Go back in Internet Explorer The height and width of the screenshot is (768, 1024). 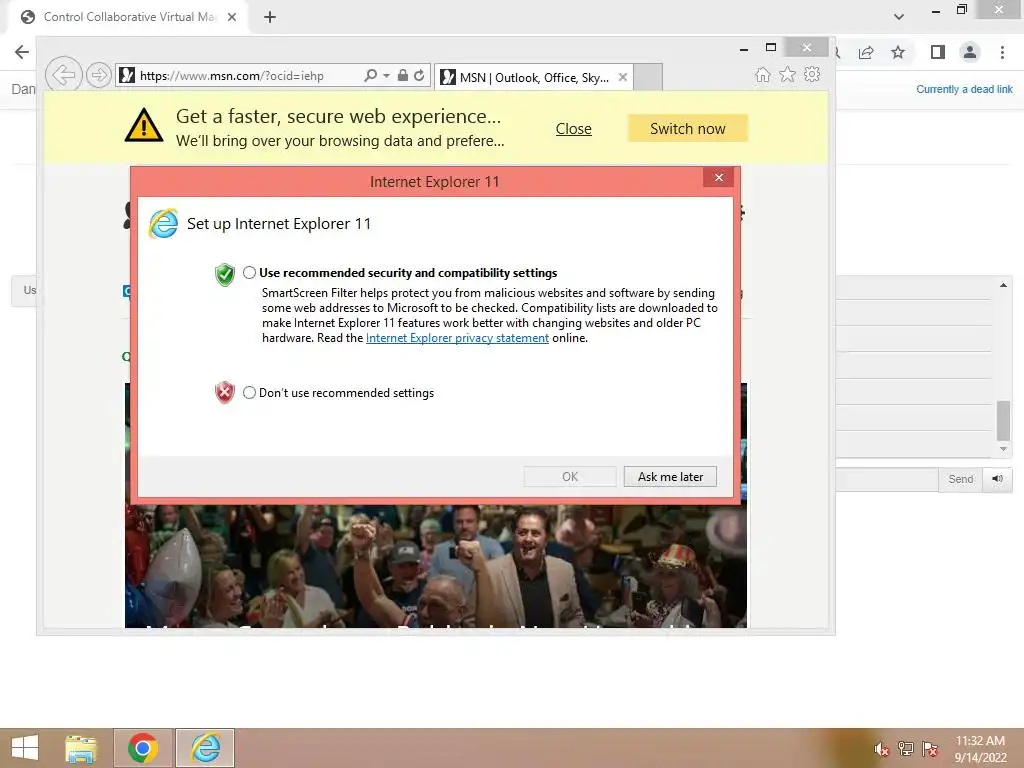63,75
